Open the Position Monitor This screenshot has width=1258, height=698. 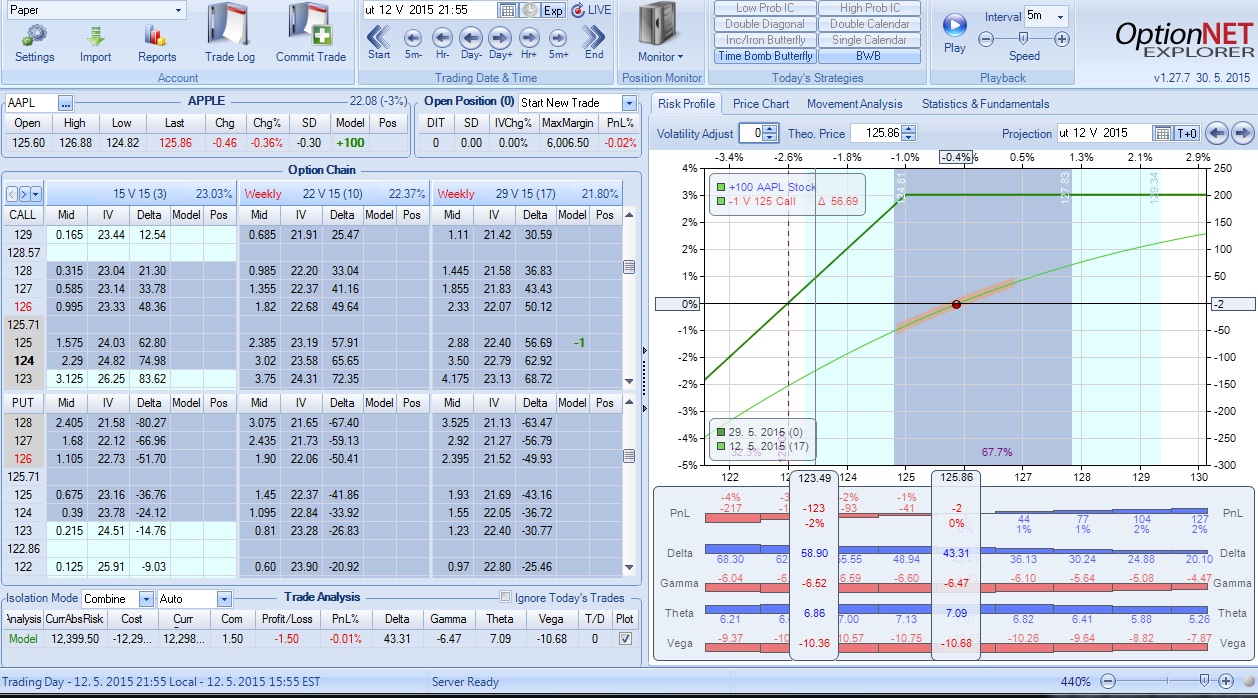point(660,26)
